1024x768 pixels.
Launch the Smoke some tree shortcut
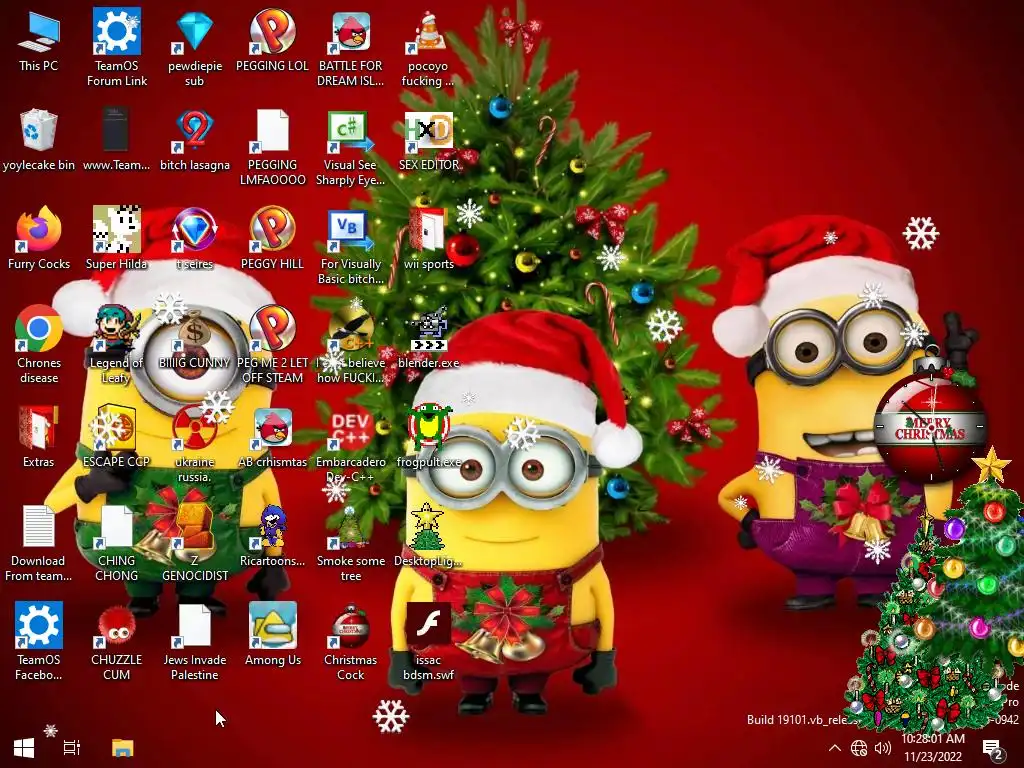[x=351, y=543]
